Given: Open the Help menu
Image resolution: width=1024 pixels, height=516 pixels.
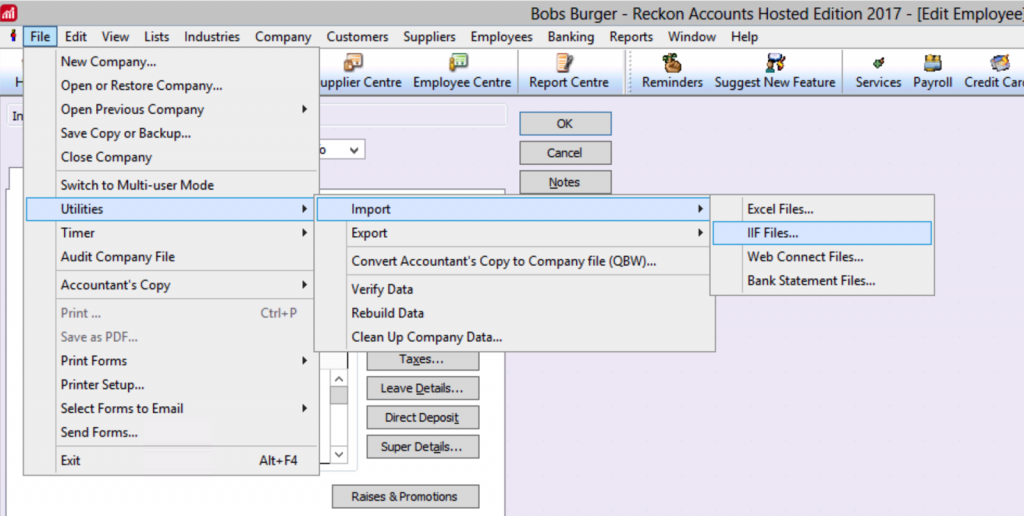Looking at the screenshot, I should (744, 37).
